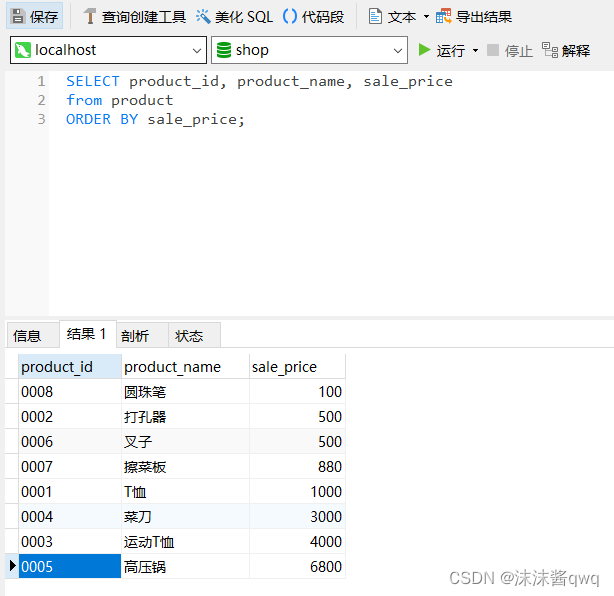The height and width of the screenshot is (596, 614).
Task: Click the green Run (运行) play button
Action: (424, 50)
